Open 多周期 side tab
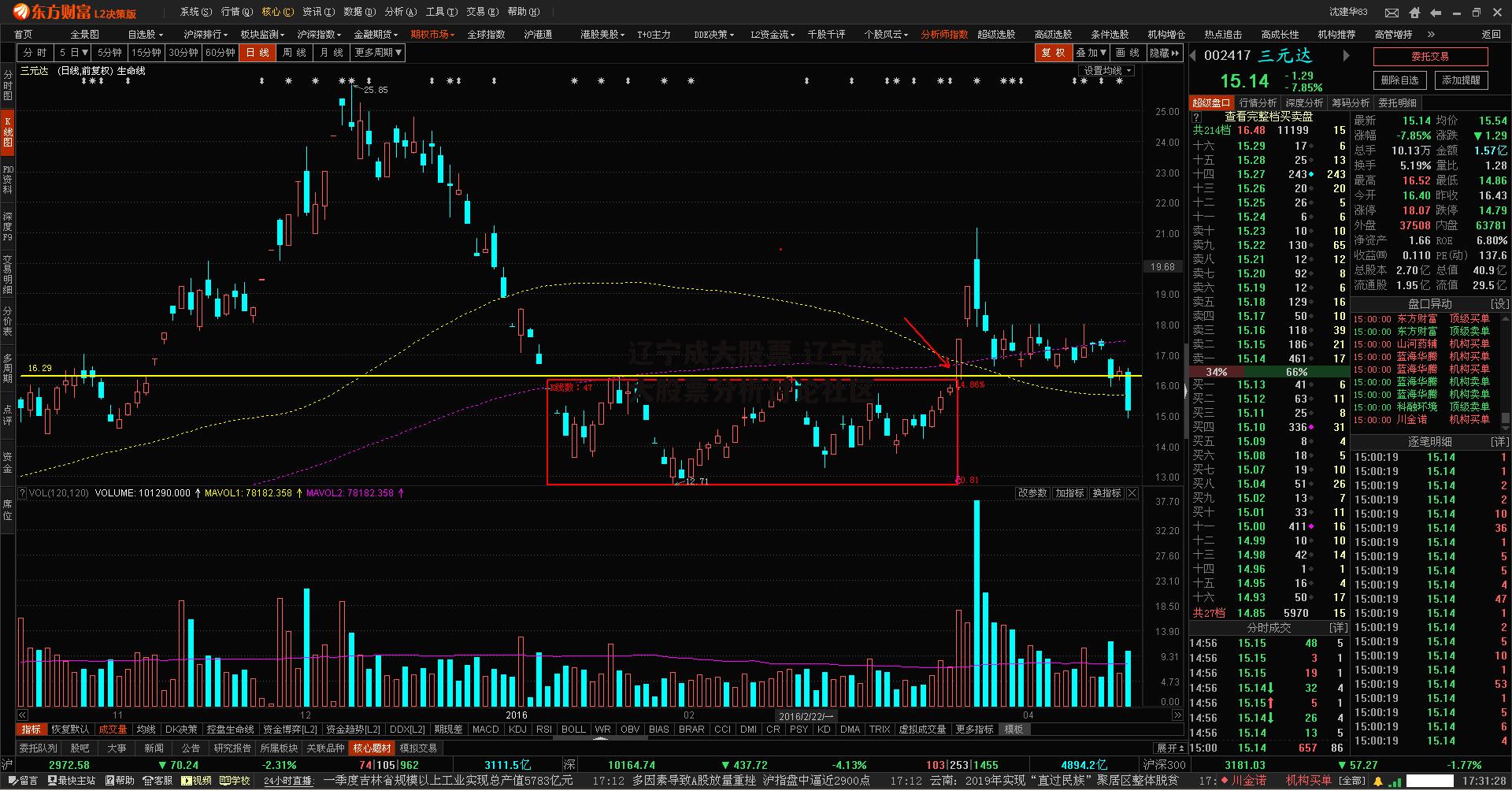This screenshot has height=791, width=1512. point(7,369)
